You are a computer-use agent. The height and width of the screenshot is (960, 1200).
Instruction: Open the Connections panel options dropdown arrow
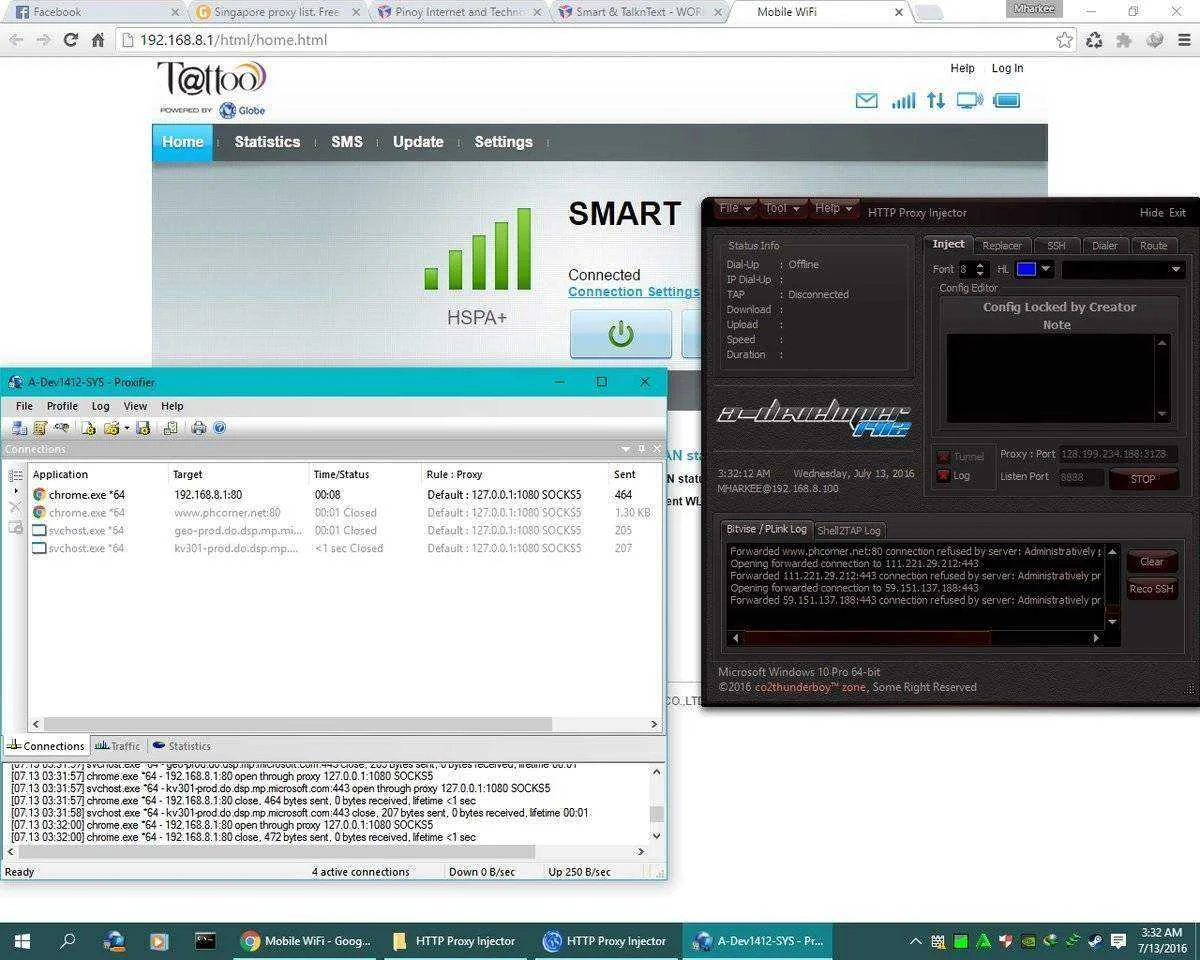625,449
